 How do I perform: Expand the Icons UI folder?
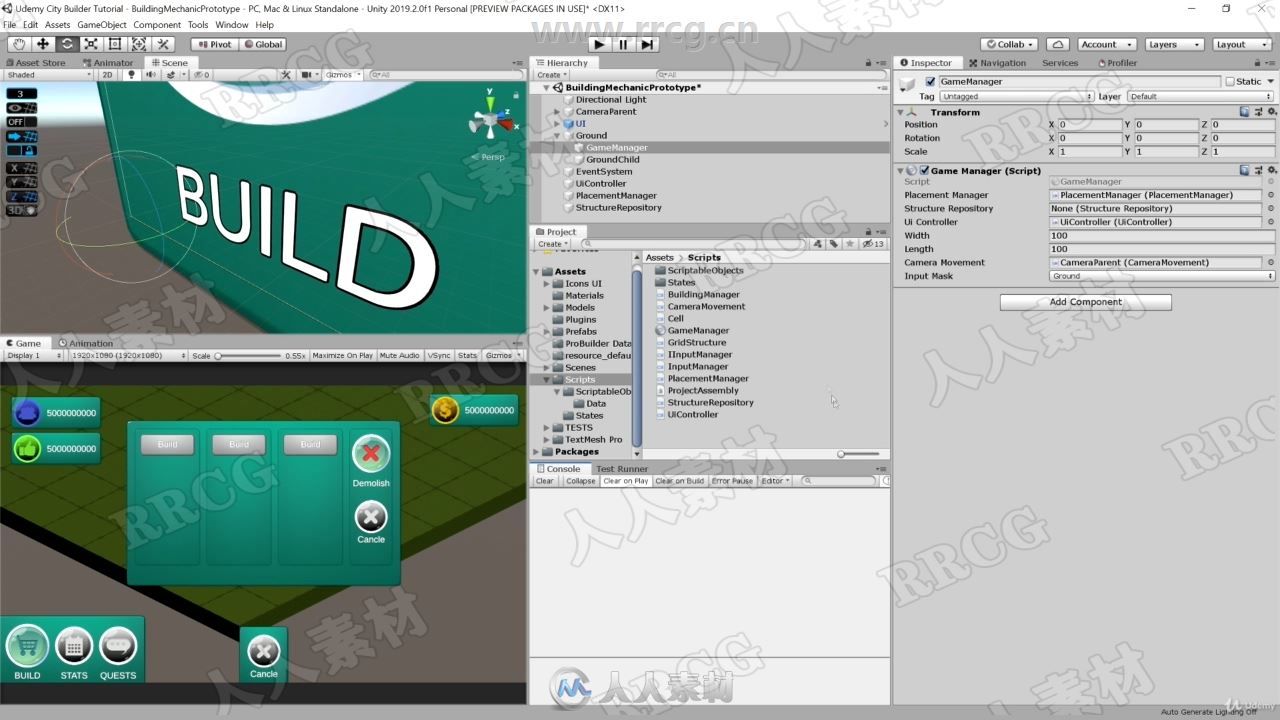[x=547, y=284]
